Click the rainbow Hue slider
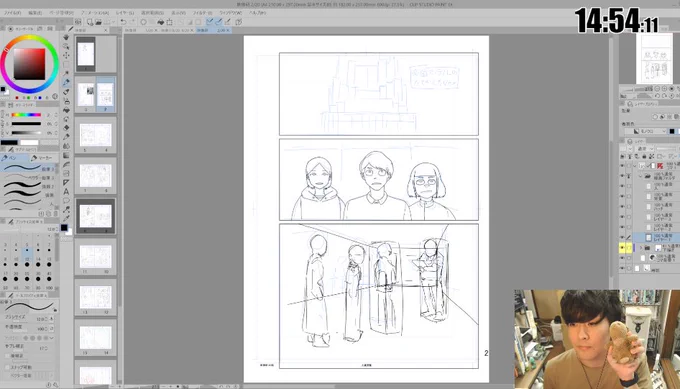 tap(26, 115)
